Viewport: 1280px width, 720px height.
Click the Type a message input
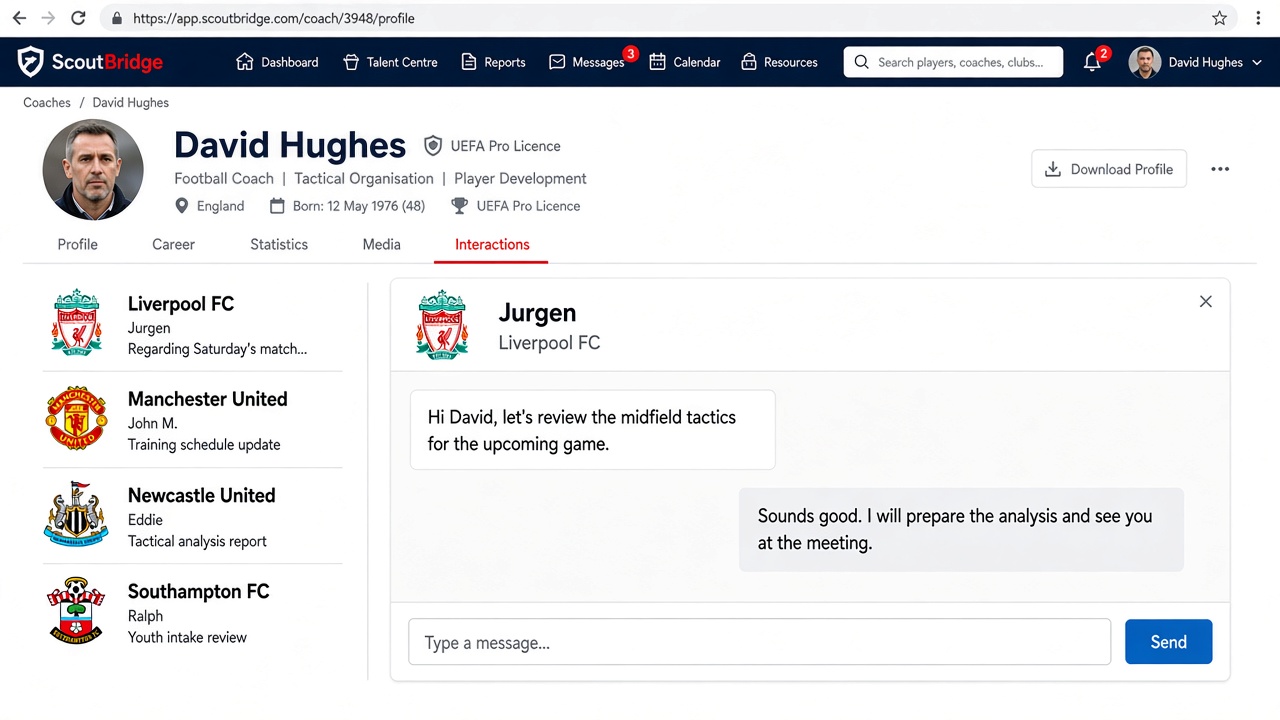click(x=759, y=642)
